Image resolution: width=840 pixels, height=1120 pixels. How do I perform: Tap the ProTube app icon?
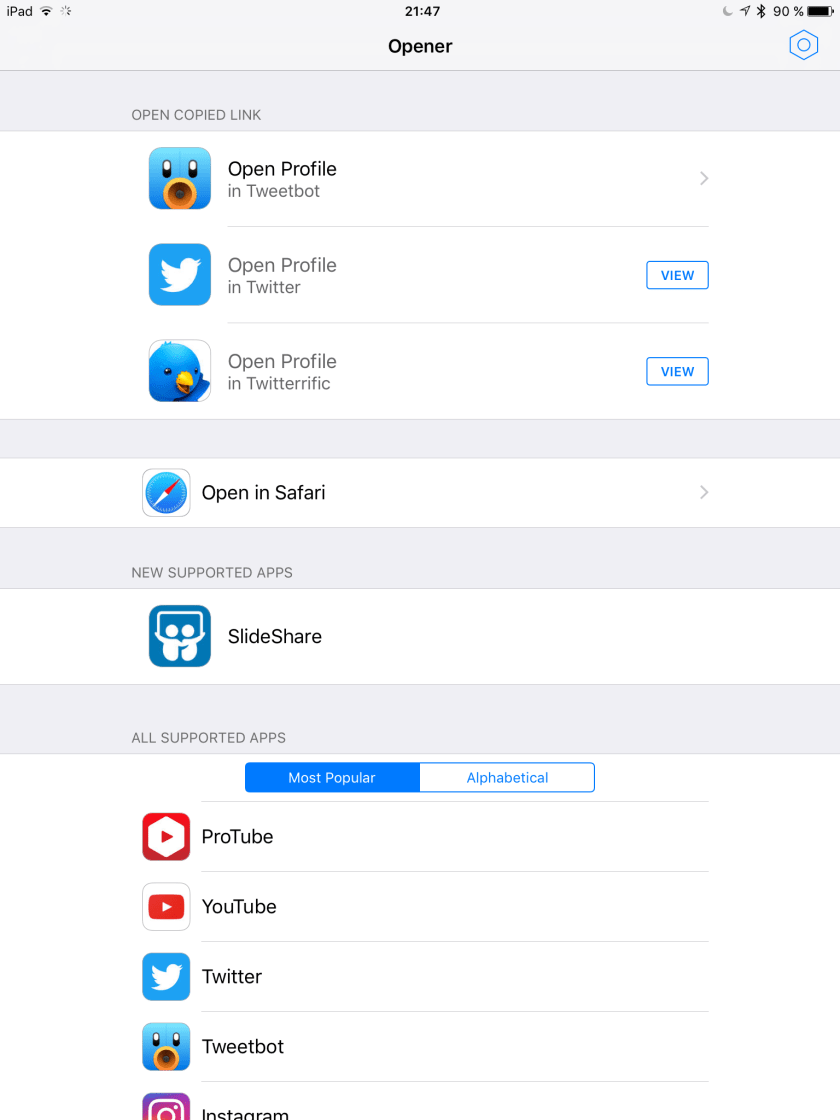166,837
